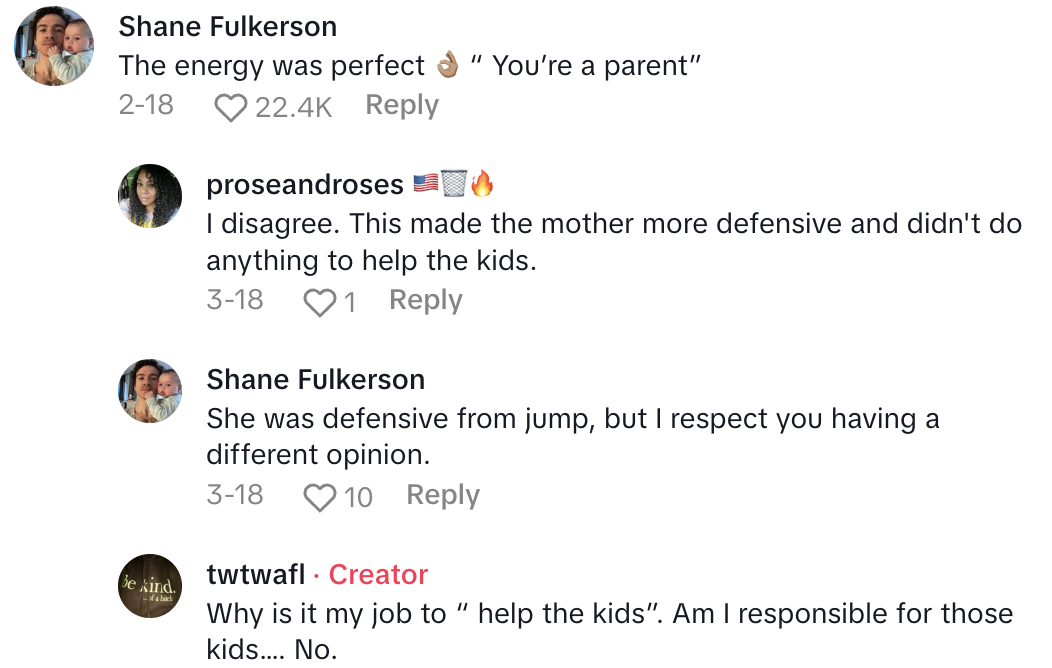The image size is (1052, 668).
Task: Tap heart on Shane's reply with 10 likes
Action: click(319, 497)
